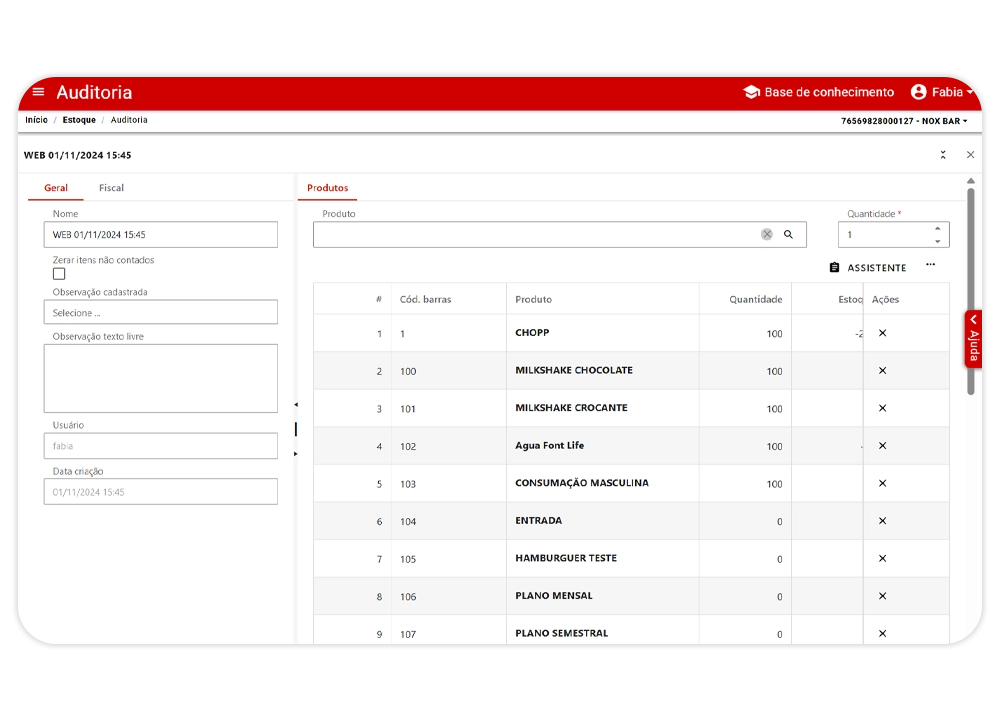Sort by Cód. barras column header

[425, 299]
